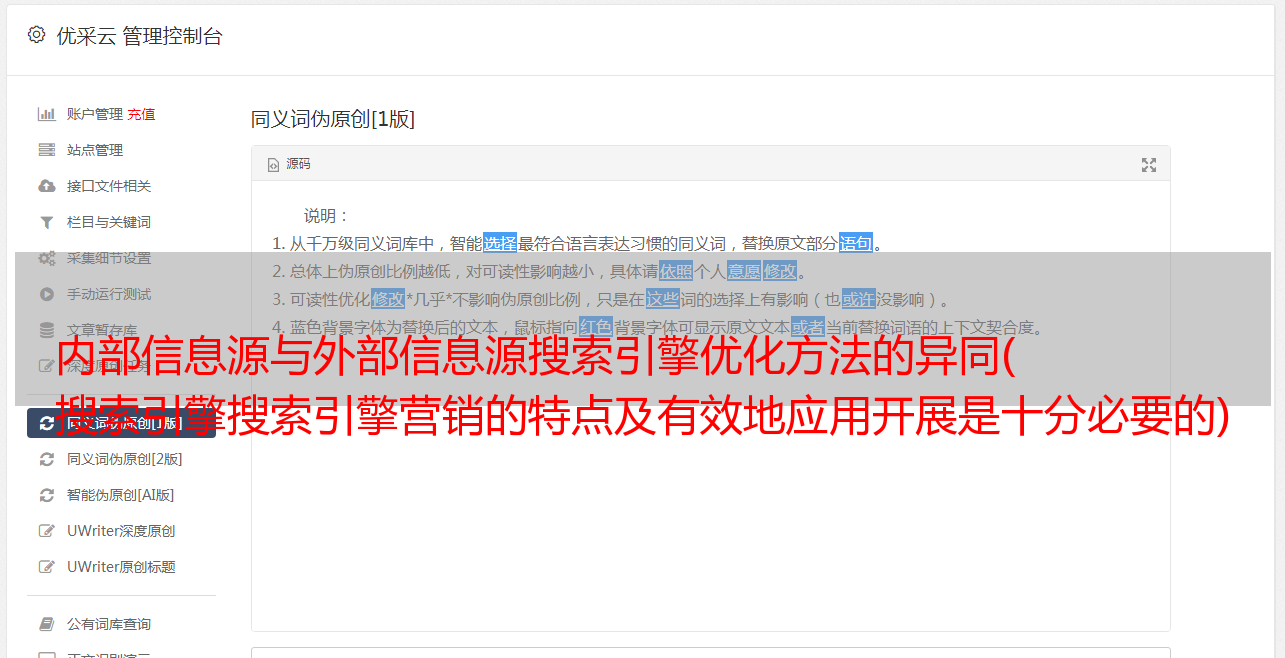This screenshot has width=1285, height=658.
Task: Select 同义词伪原创[1版] active sidebar item
Action: click(x=121, y=423)
